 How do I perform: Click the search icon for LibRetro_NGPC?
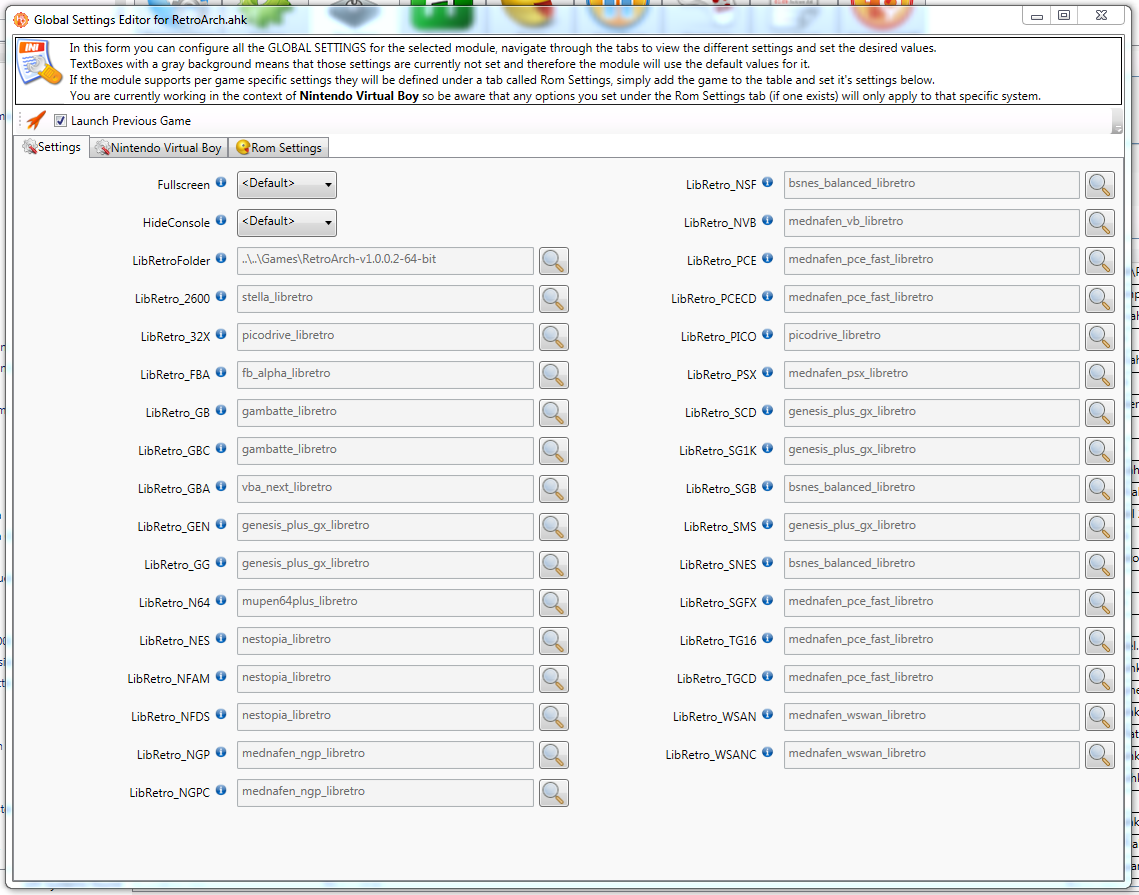[x=554, y=793]
